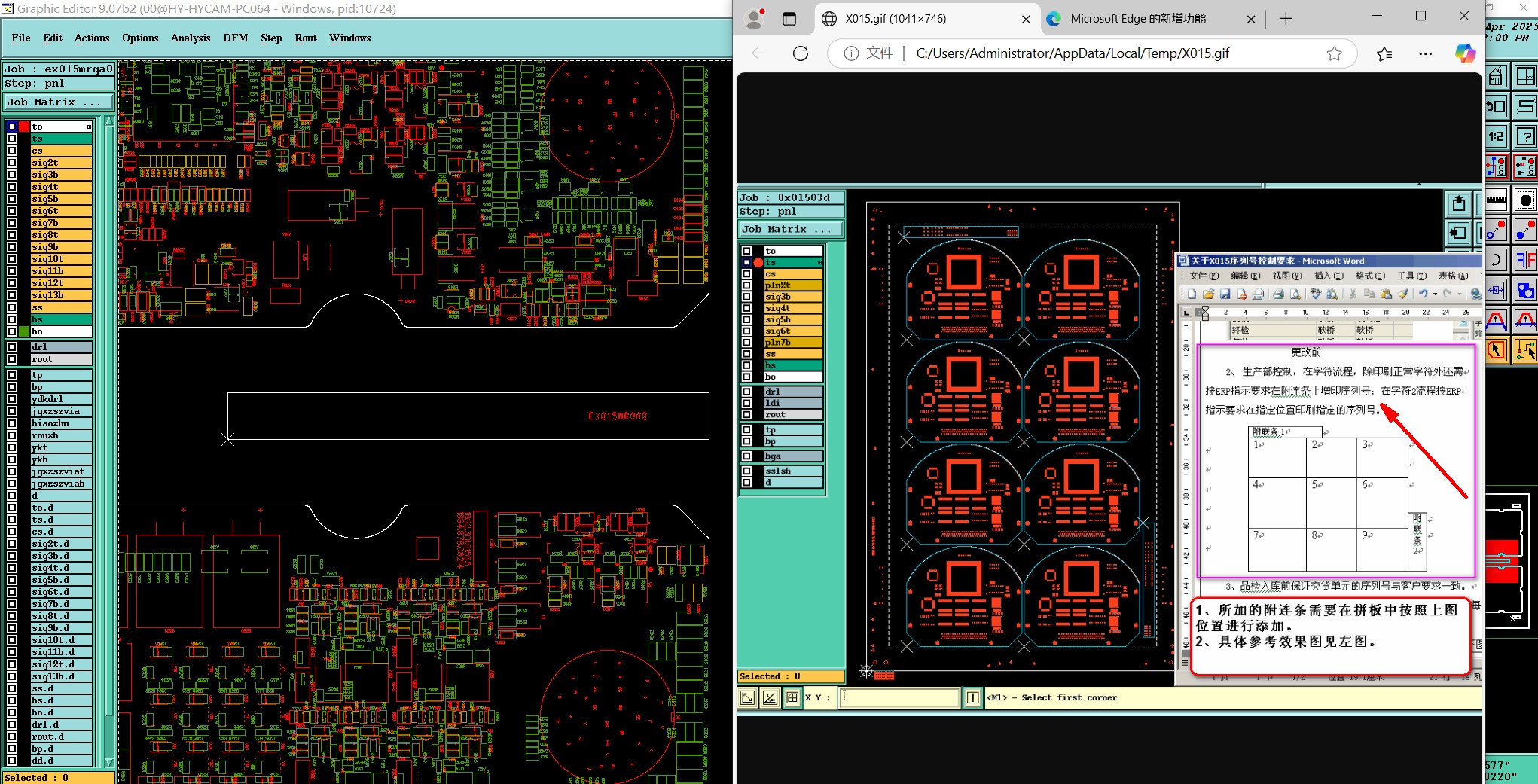Select the black circle feature display icon
Image resolution: width=1538 pixels, height=784 pixels.
point(1526,200)
